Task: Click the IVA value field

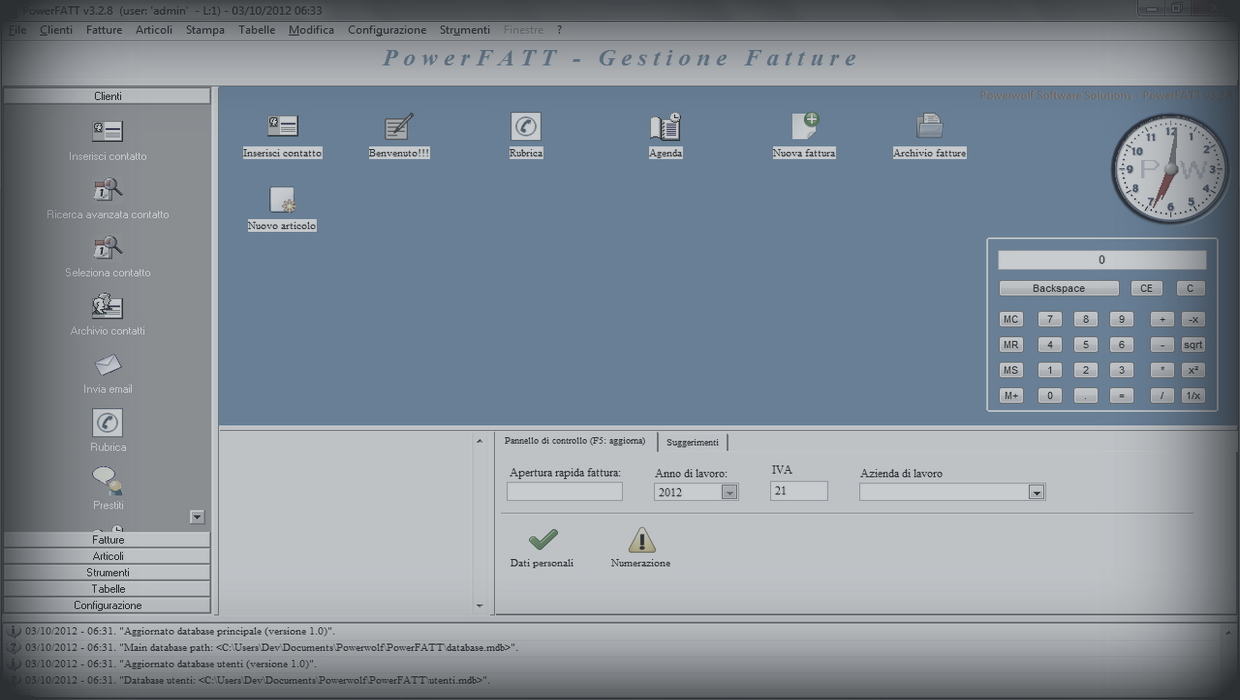Action: [799, 491]
